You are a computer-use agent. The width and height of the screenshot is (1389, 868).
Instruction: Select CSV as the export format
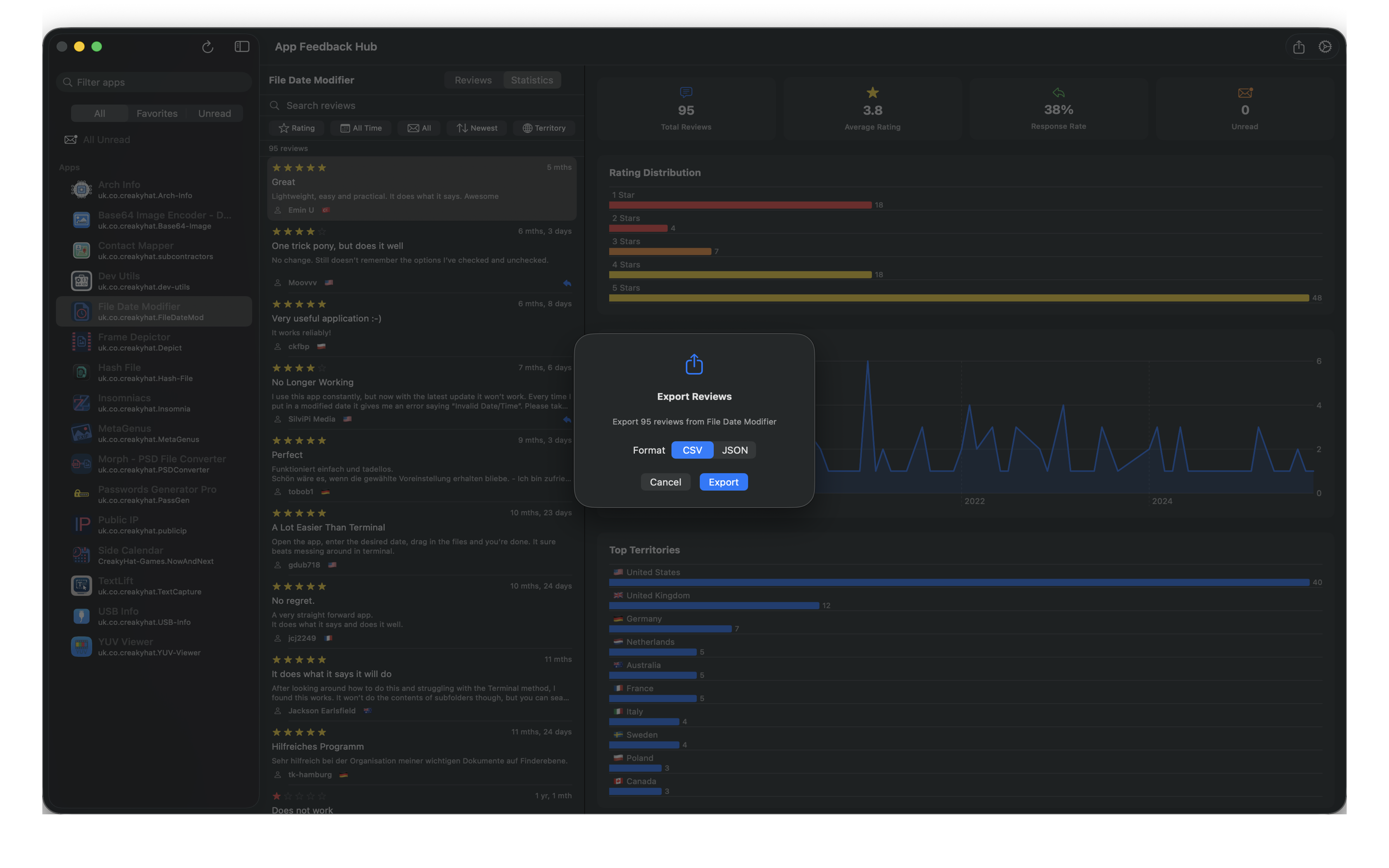click(692, 450)
